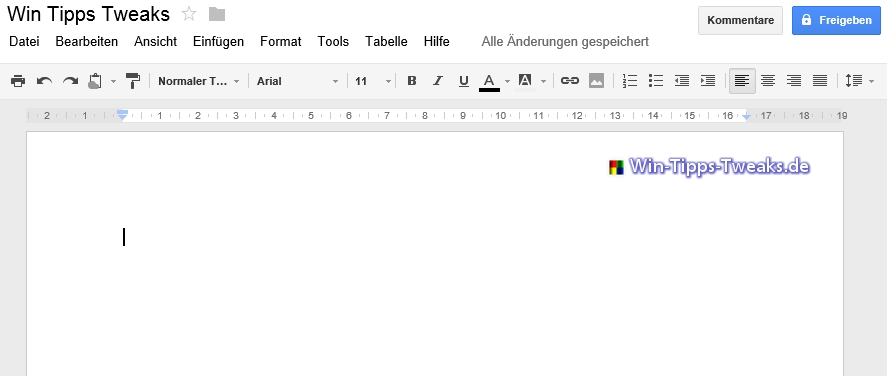The width and height of the screenshot is (887, 376).
Task: Select center text alignment
Action: [x=768, y=81]
